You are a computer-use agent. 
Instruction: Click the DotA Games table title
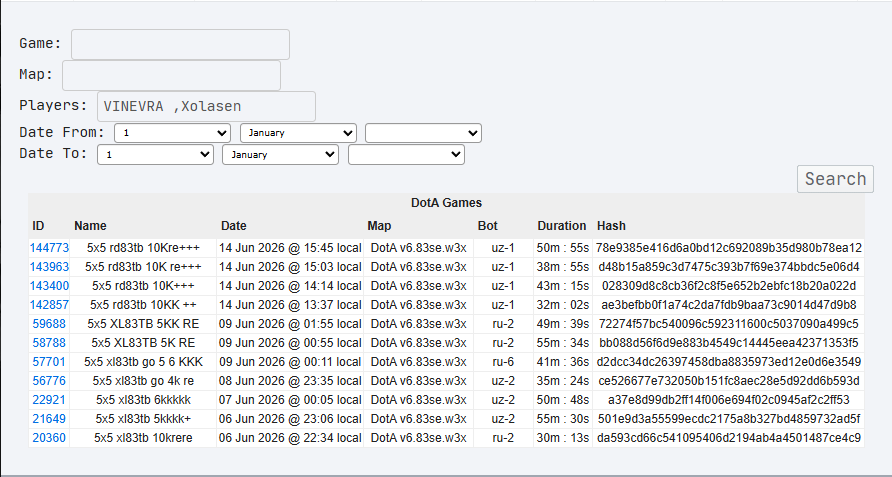point(447,203)
